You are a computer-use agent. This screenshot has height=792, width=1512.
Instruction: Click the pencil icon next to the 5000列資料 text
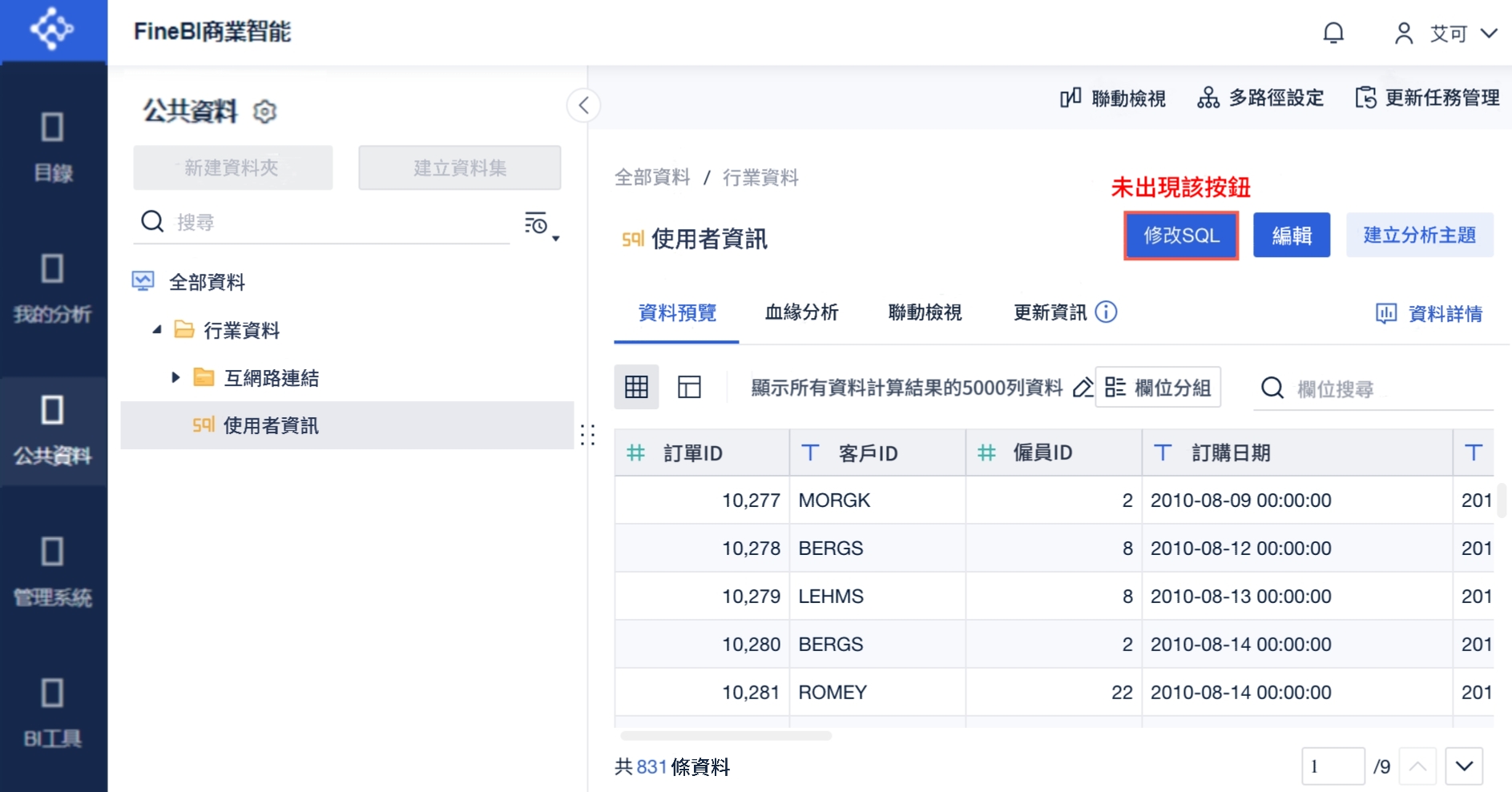(1083, 387)
